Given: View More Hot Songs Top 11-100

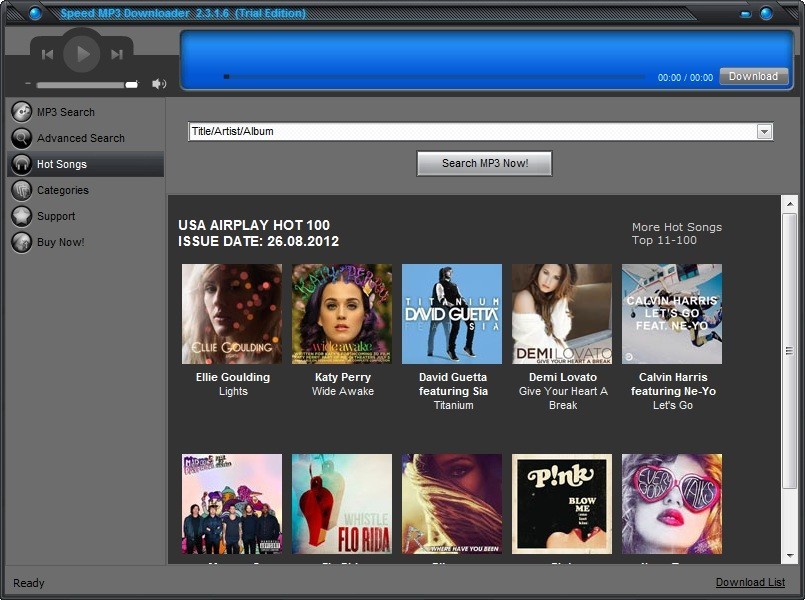Looking at the screenshot, I should (x=676, y=233).
